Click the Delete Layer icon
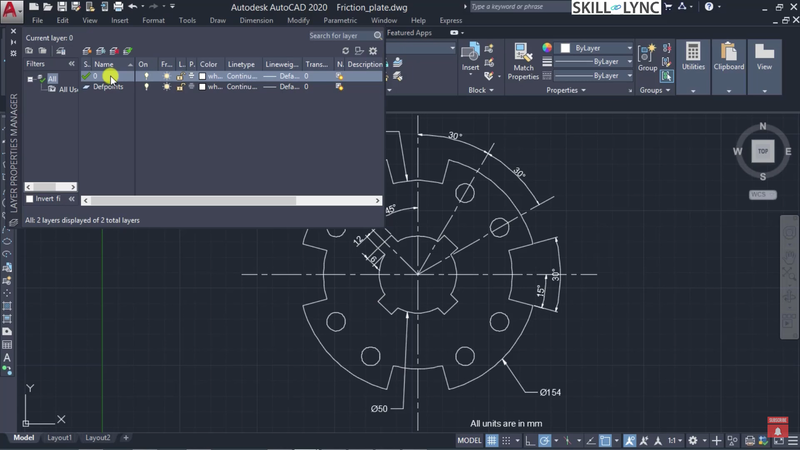This screenshot has width=800, height=450. [113, 51]
